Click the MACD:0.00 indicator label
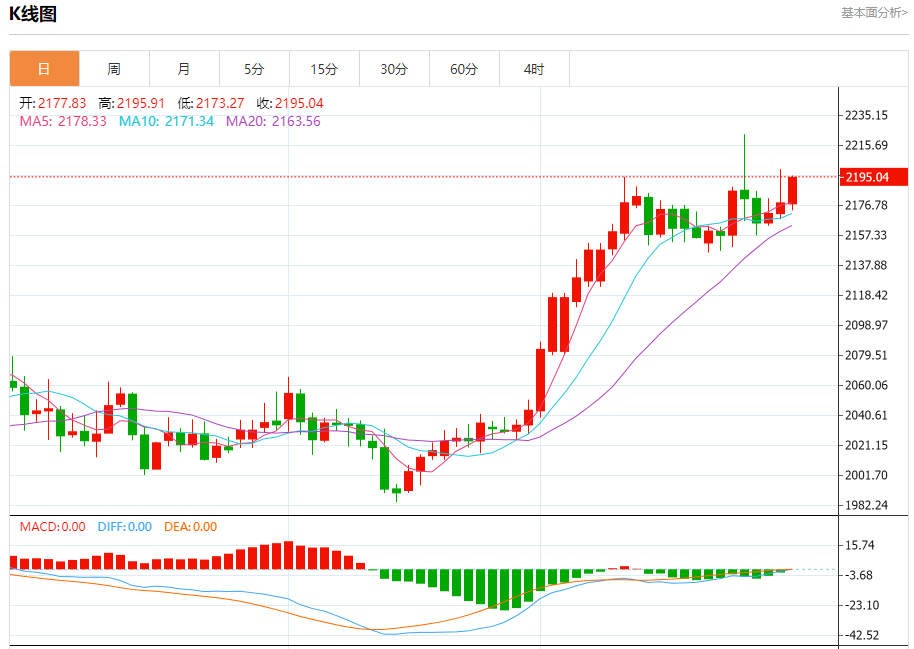This screenshot has height=649, width=914. pyautogui.click(x=52, y=527)
